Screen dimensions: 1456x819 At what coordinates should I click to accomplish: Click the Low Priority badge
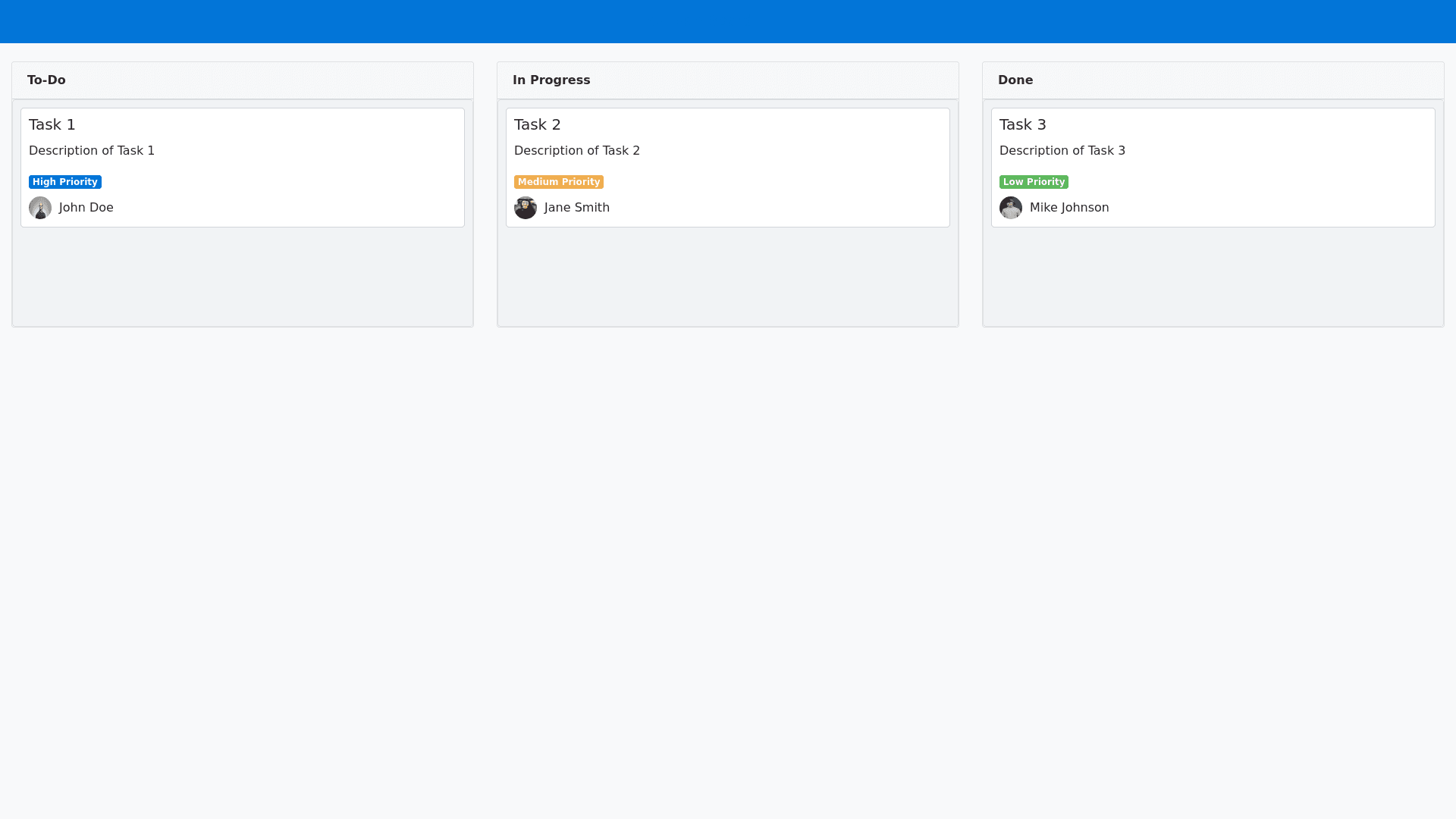pos(1034,182)
